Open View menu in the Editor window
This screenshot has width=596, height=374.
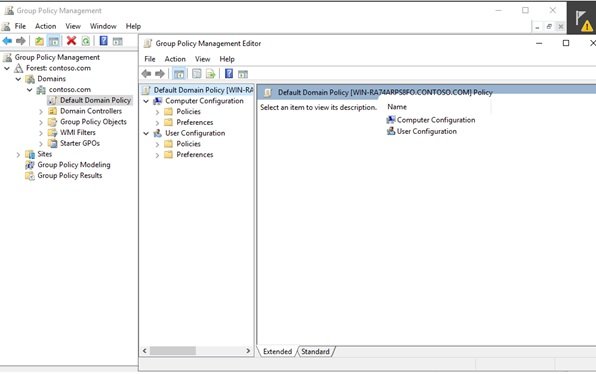pos(203,59)
